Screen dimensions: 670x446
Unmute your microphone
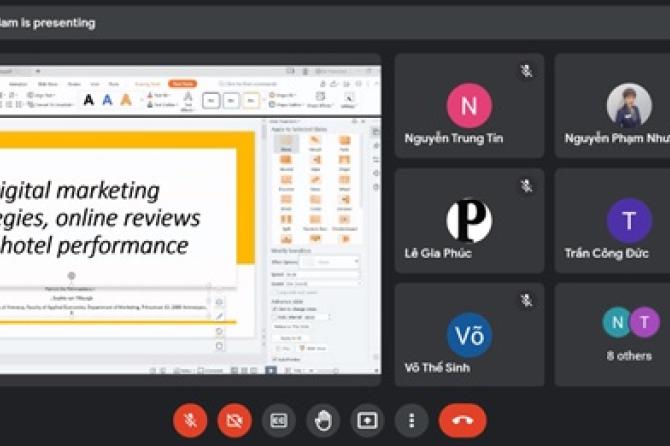(x=190, y=420)
